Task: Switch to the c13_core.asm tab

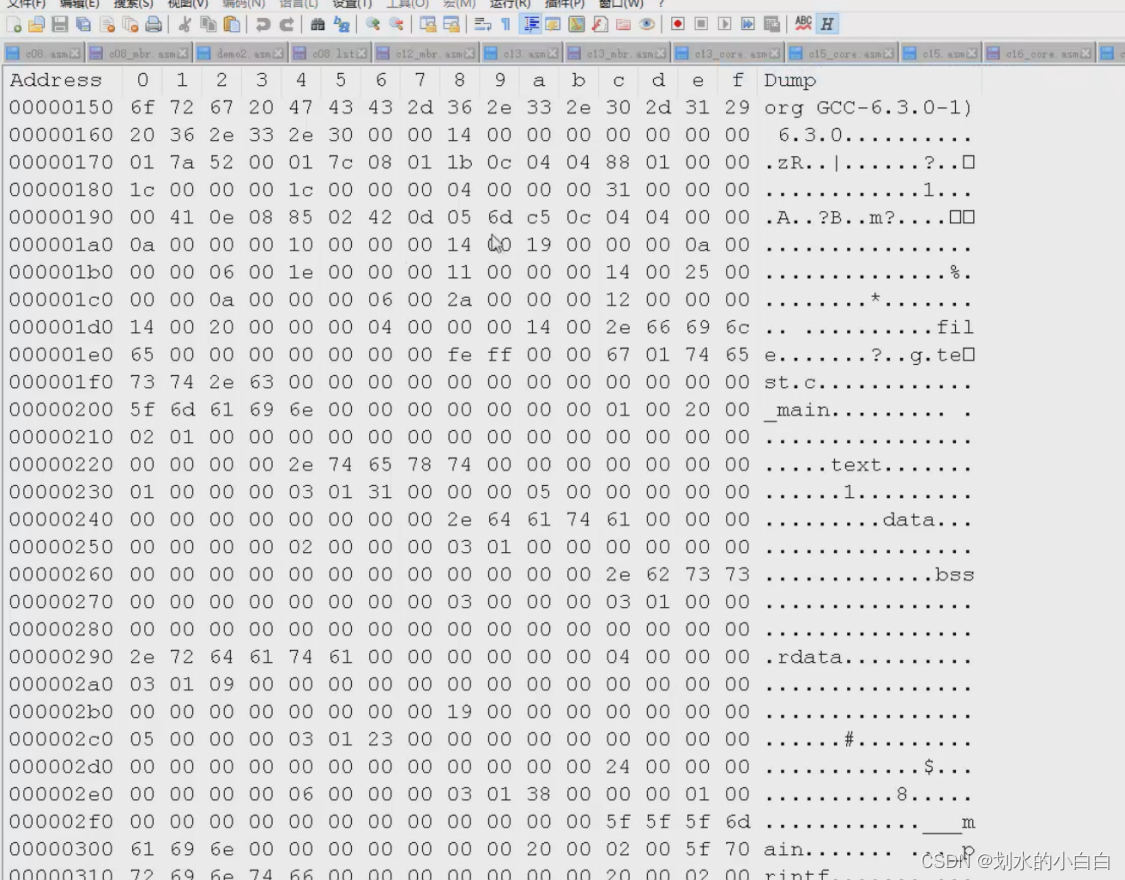Action: [x=728, y=54]
